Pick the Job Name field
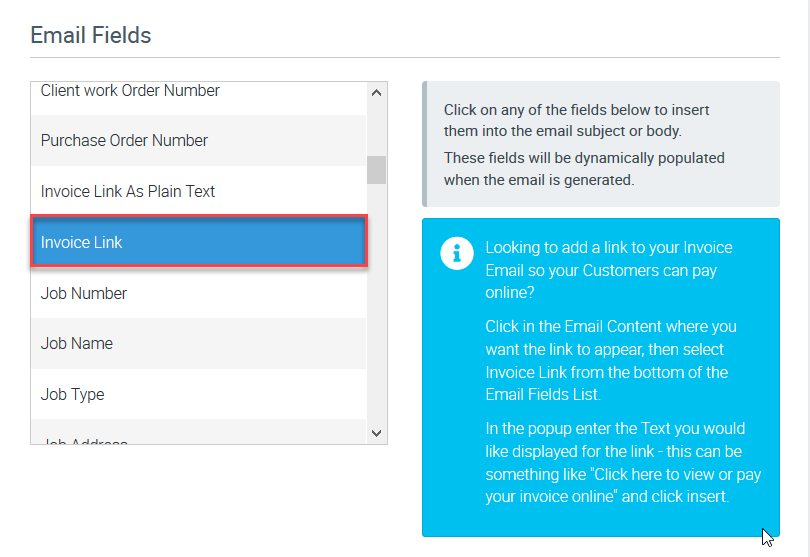This screenshot has width=810, height=557. point(199,343)
